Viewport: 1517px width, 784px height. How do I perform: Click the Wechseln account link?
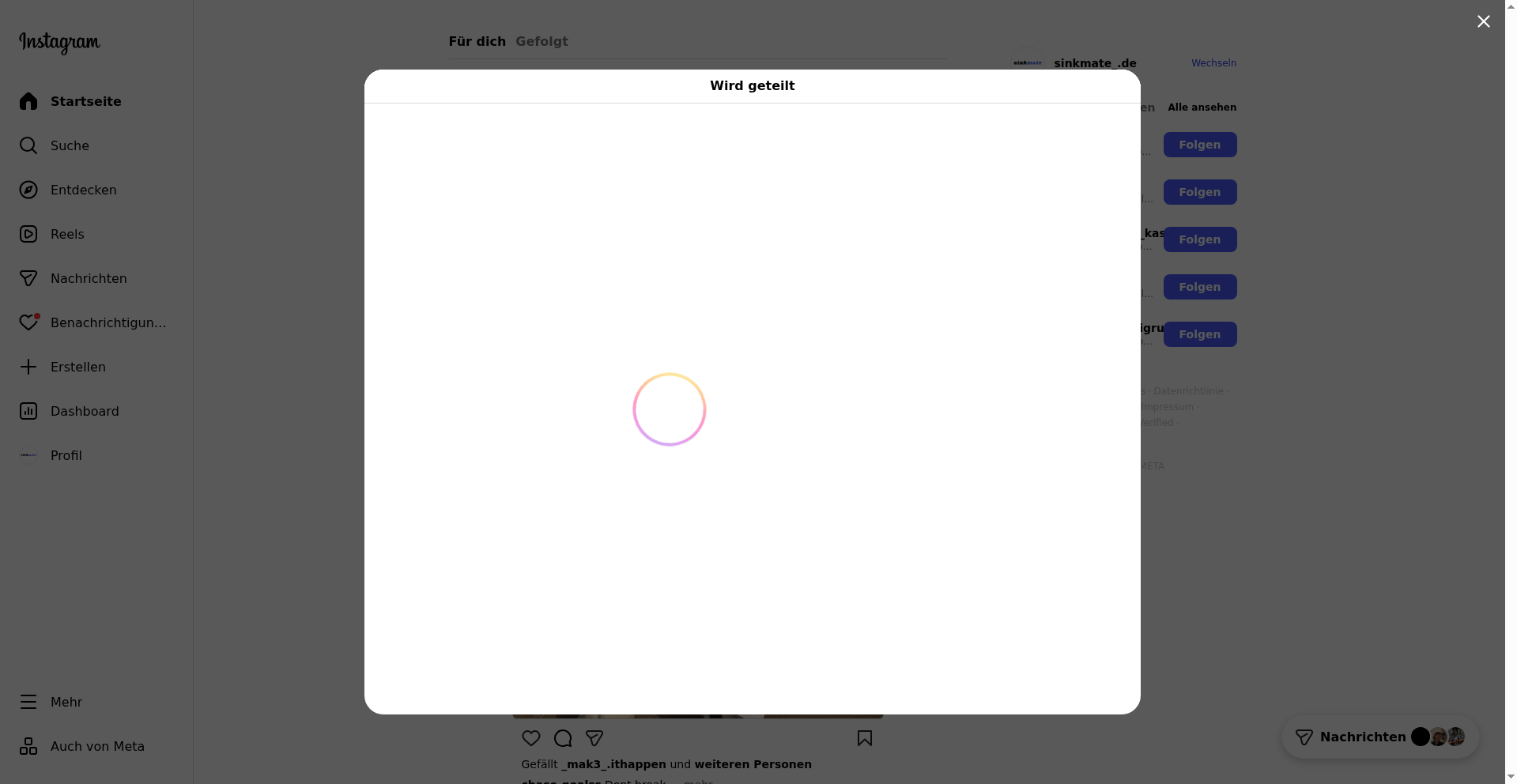click(x=1213, y=63)
